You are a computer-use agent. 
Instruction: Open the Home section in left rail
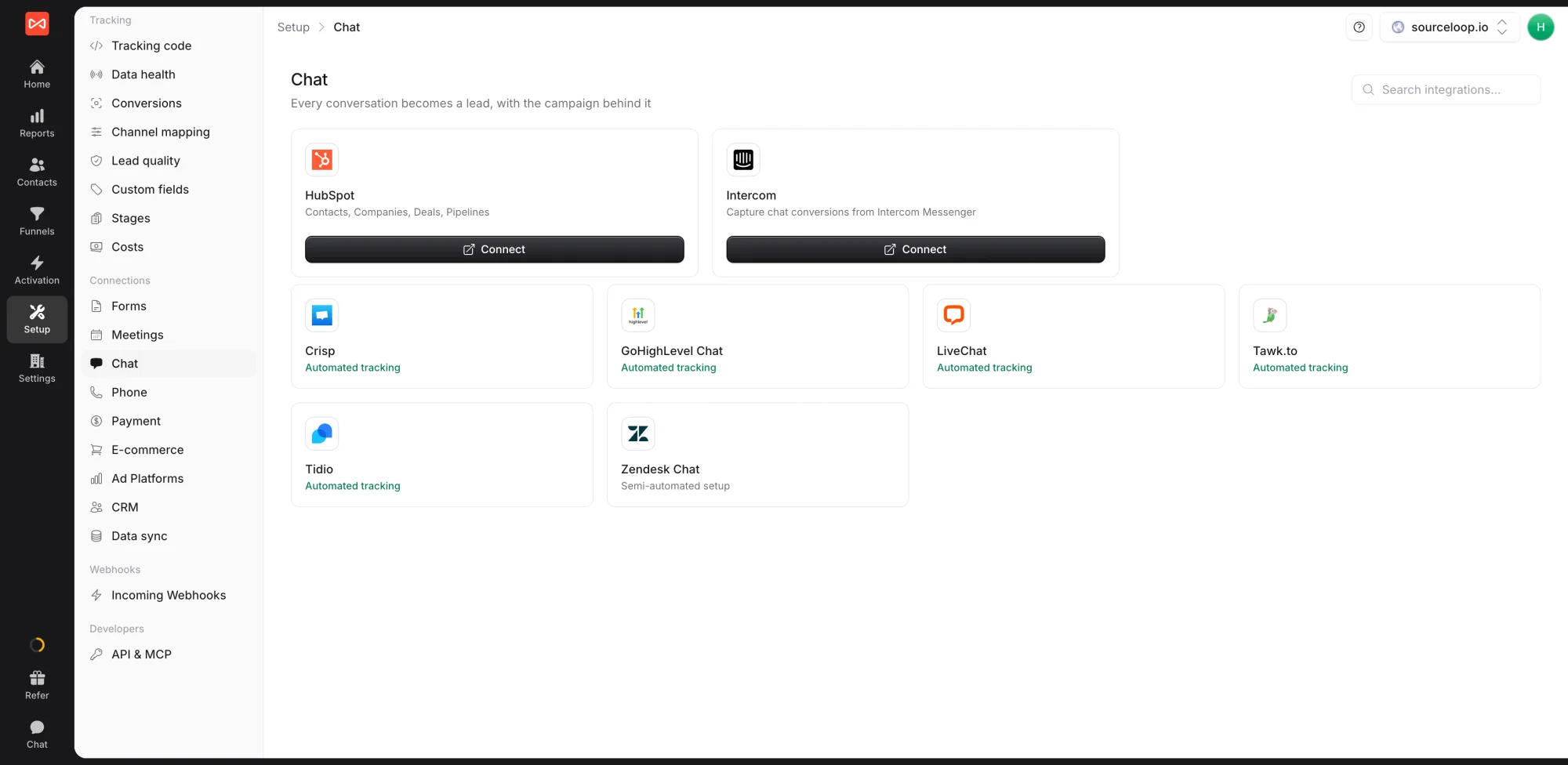click(x=37, y=74)
